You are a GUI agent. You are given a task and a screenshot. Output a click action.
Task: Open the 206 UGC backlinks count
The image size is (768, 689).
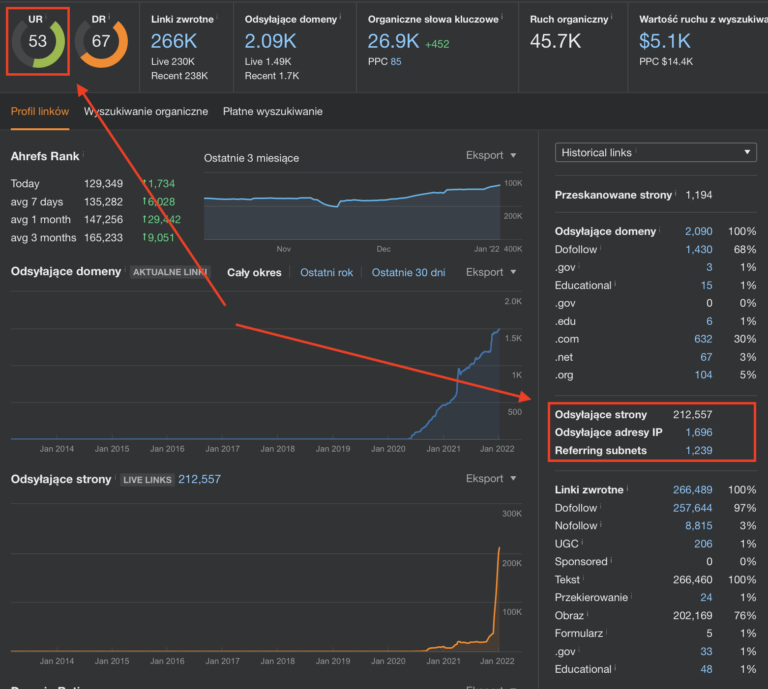pyautogui.click(x=703, y=544)
